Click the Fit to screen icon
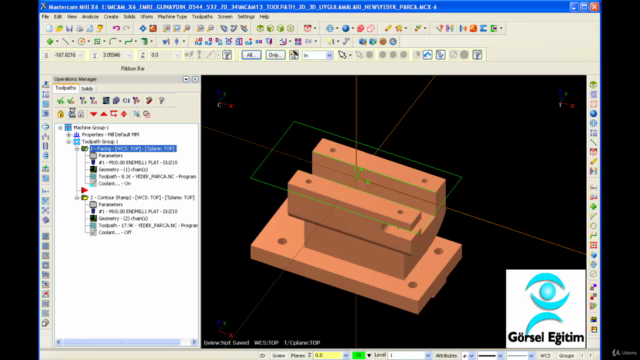Viewport: 640px width, 360px height. pyautogui.click(x=142, y=28)
